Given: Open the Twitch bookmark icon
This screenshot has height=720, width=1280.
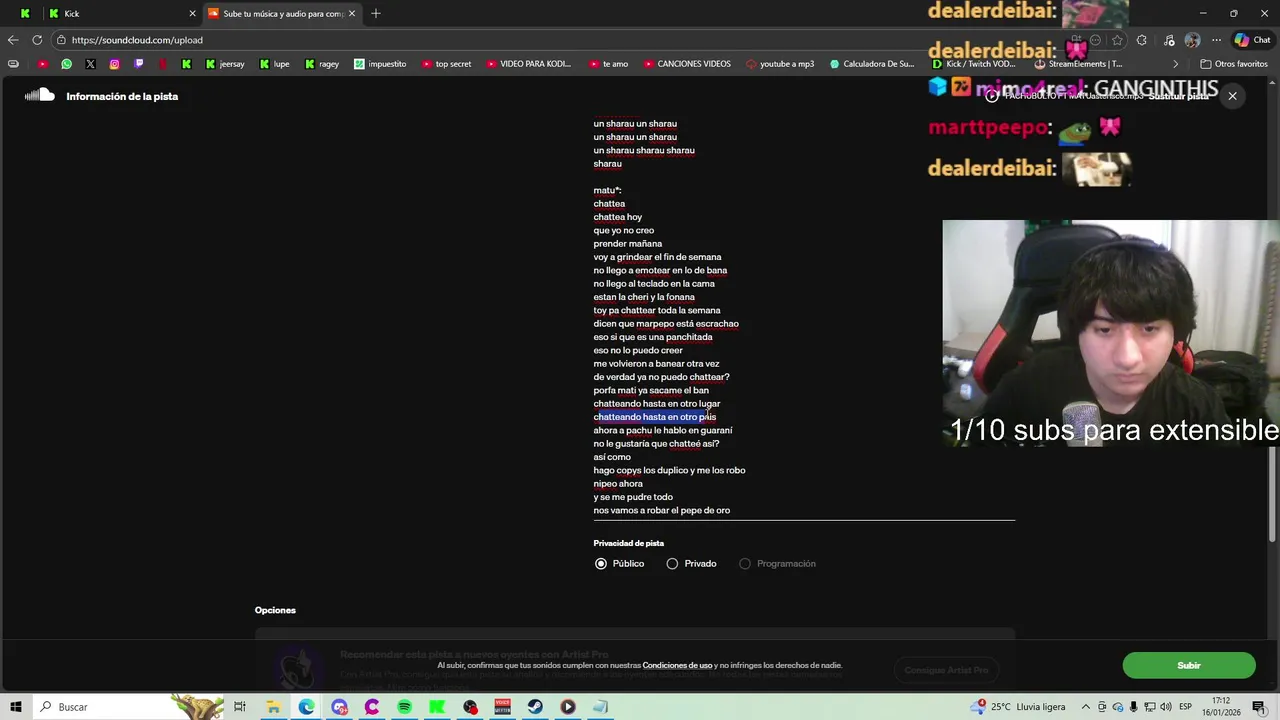Looking at the screenshot, I should pyautogui.click(x=138, y=64).
